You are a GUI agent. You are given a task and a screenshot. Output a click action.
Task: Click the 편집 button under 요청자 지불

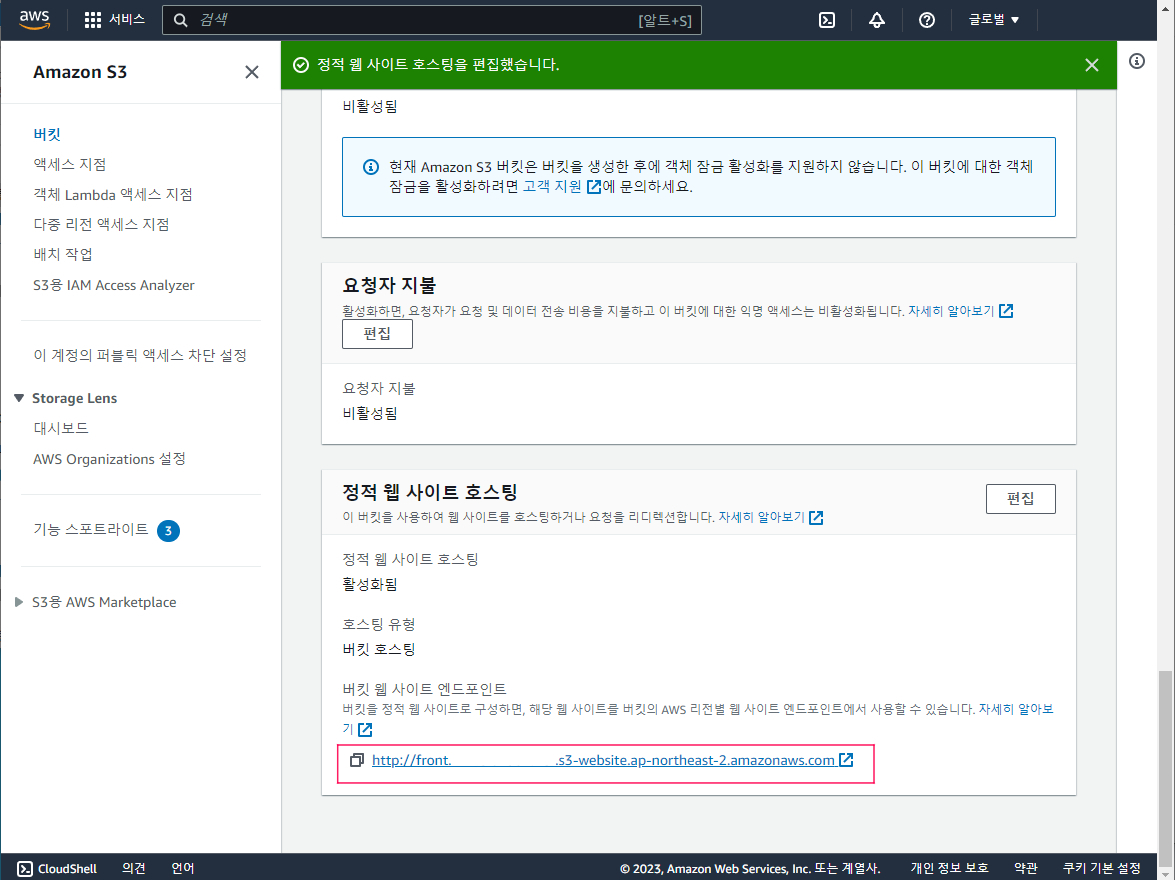tap(377, 334)
